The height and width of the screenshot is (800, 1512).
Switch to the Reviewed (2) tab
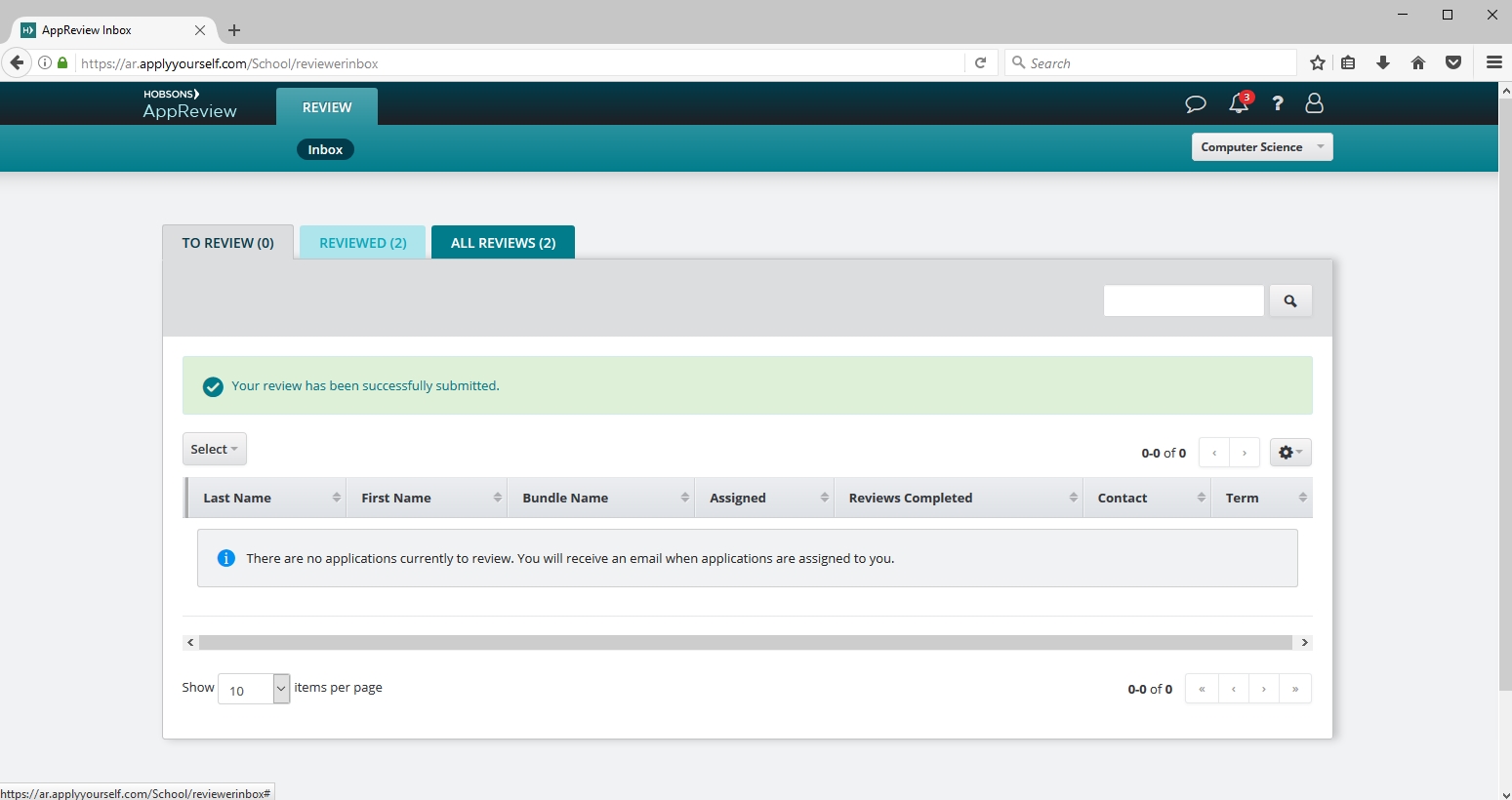[x=362, y=243]
